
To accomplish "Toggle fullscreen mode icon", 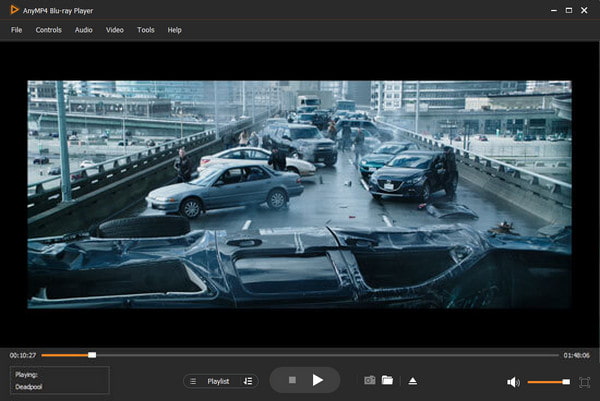I will 584,382.
